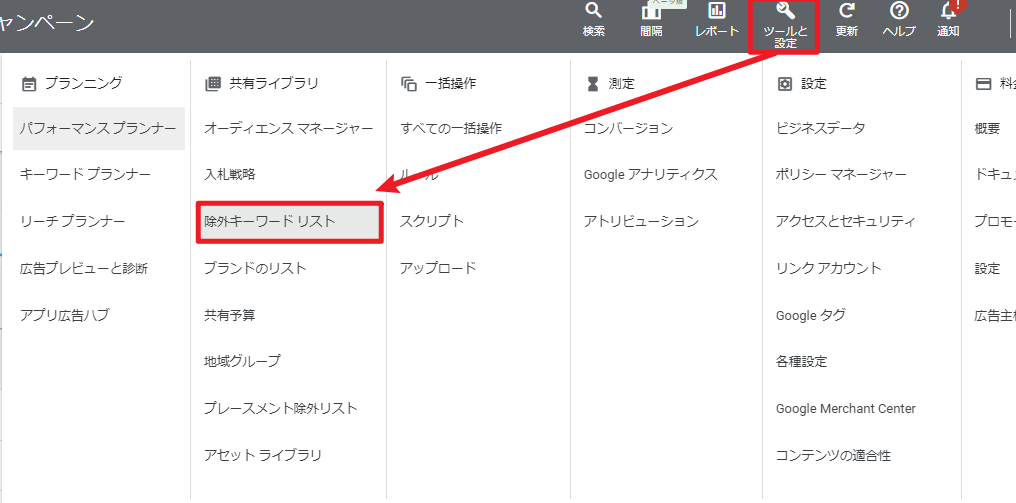
Task: Click the 測定 heading
Action: pyautogui.click(x=621, y=84)
